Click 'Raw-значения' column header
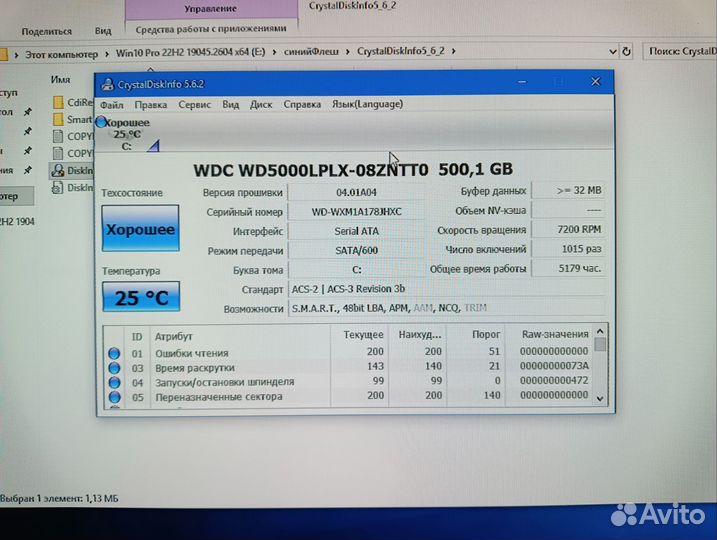The height and width of the screenshot is (540, 717). pos(554,336)
